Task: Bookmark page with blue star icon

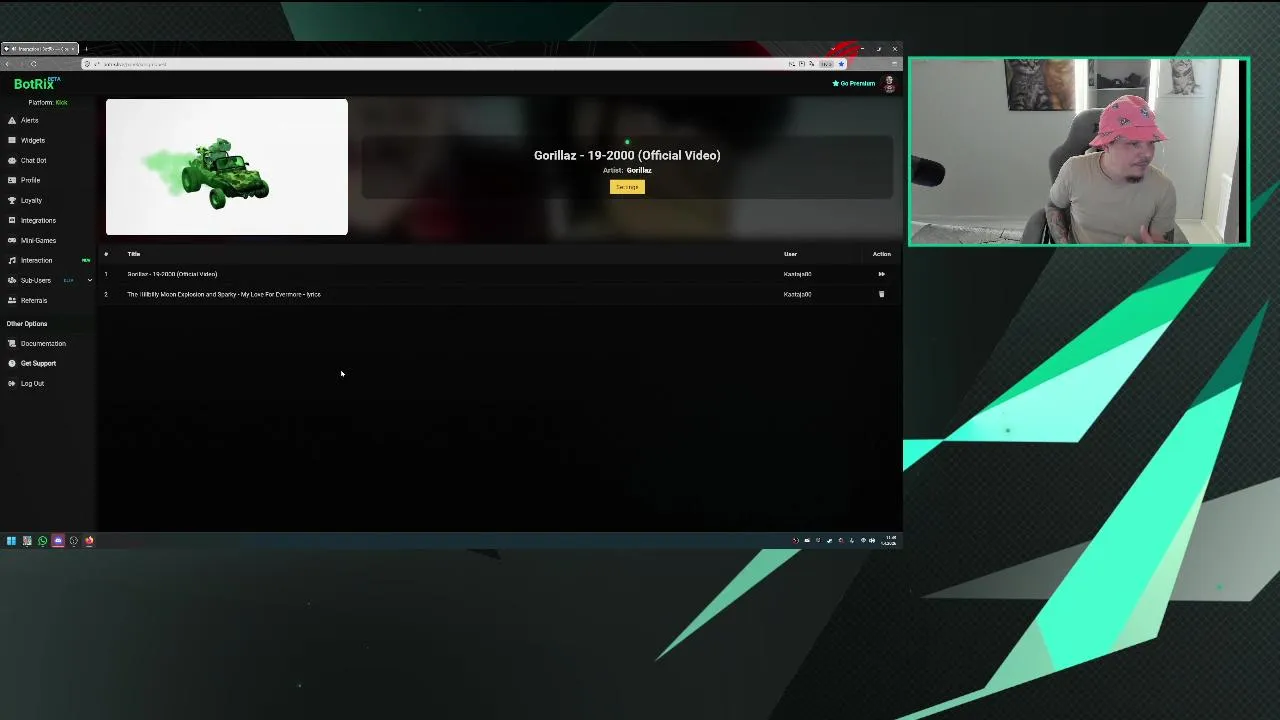Action: (841, 64)
